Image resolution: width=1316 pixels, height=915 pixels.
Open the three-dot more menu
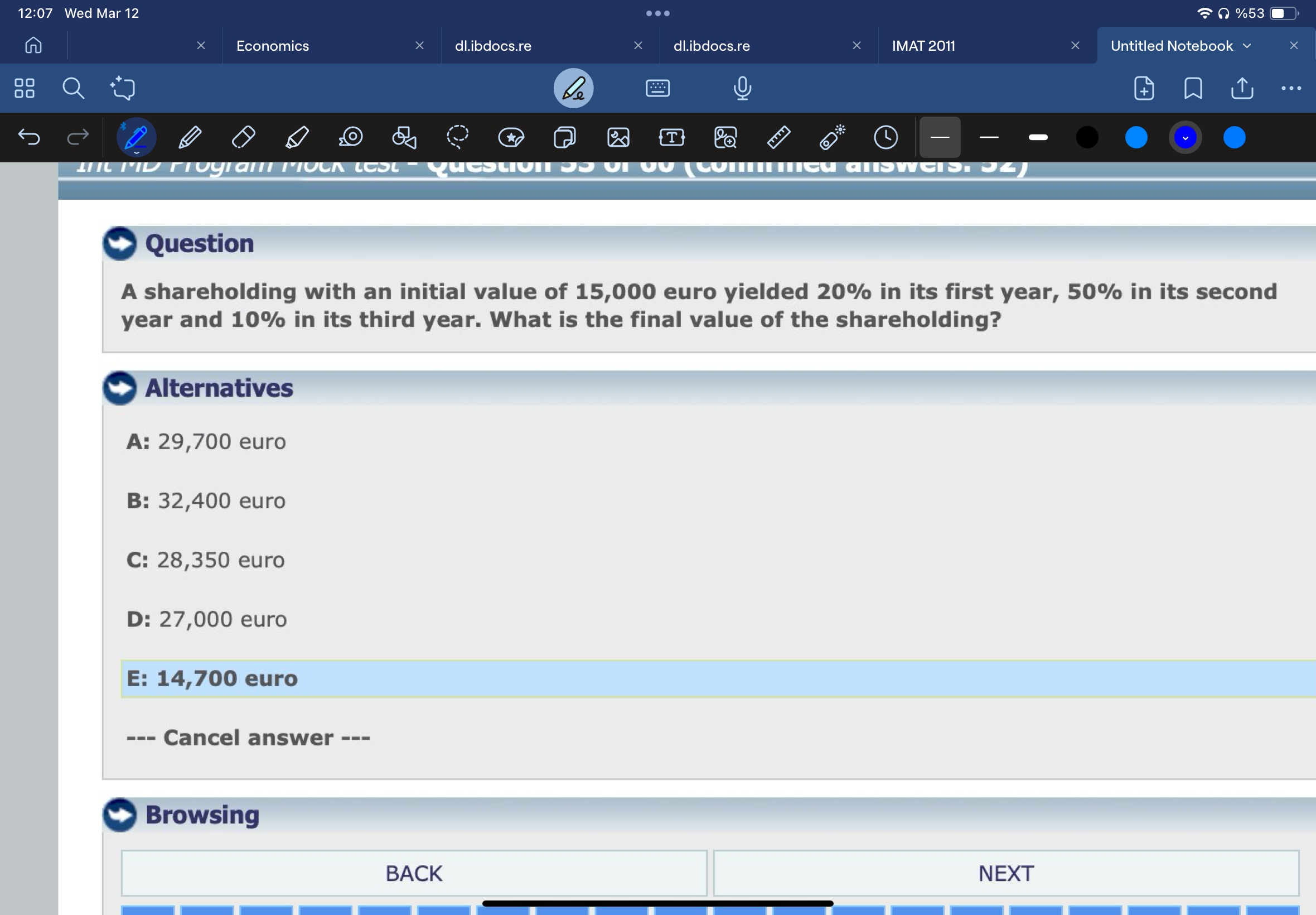[x=1291, y=88]
